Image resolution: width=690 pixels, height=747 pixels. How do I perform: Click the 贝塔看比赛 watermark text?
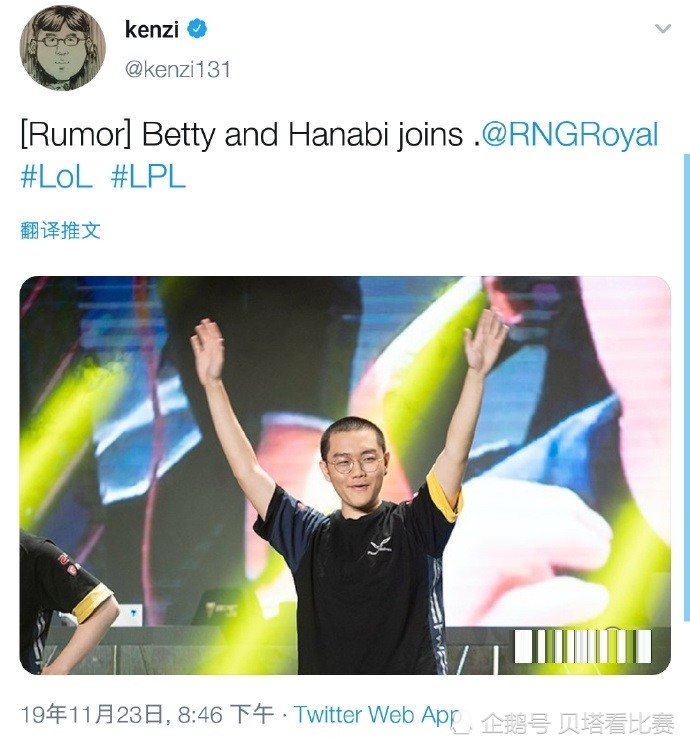616,724
